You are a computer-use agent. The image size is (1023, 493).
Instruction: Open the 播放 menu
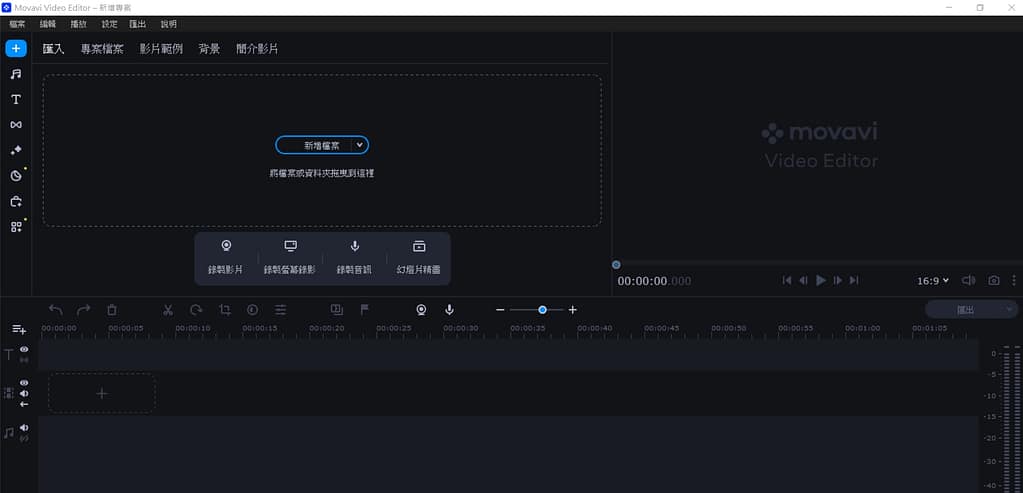pyautogui.click(x=78, y=24)
